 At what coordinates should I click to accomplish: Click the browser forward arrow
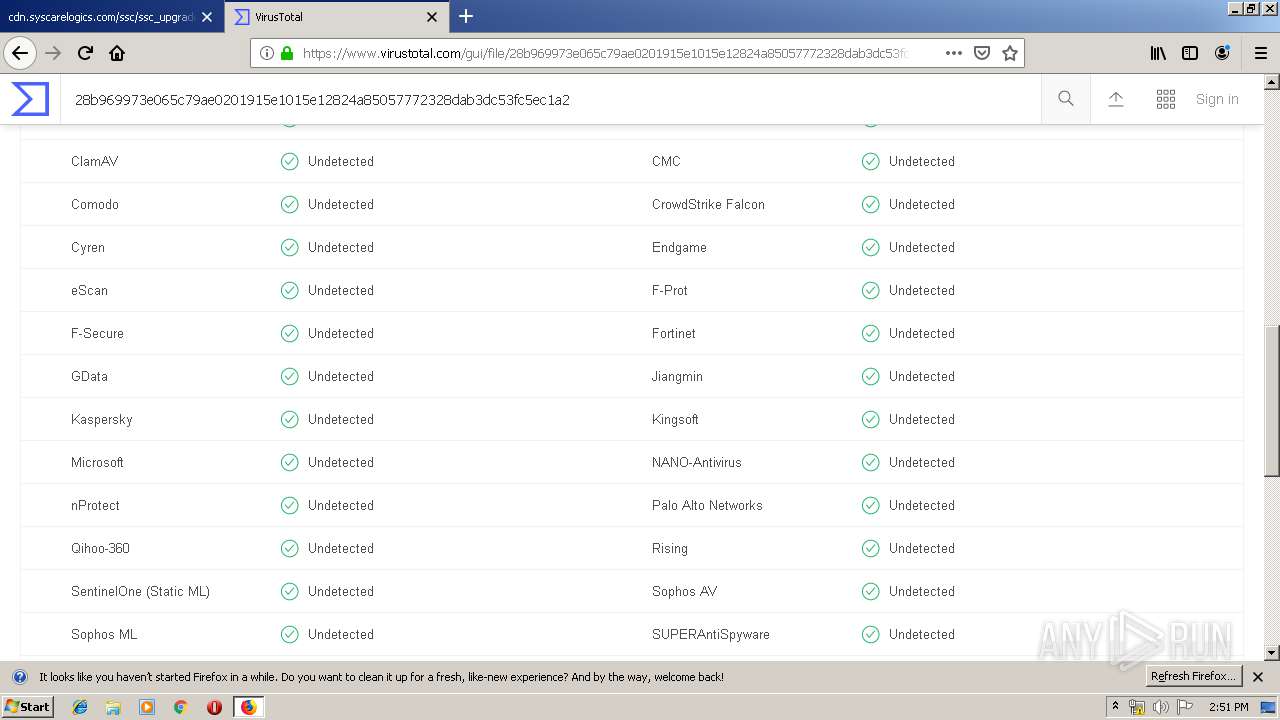[53, 53]
